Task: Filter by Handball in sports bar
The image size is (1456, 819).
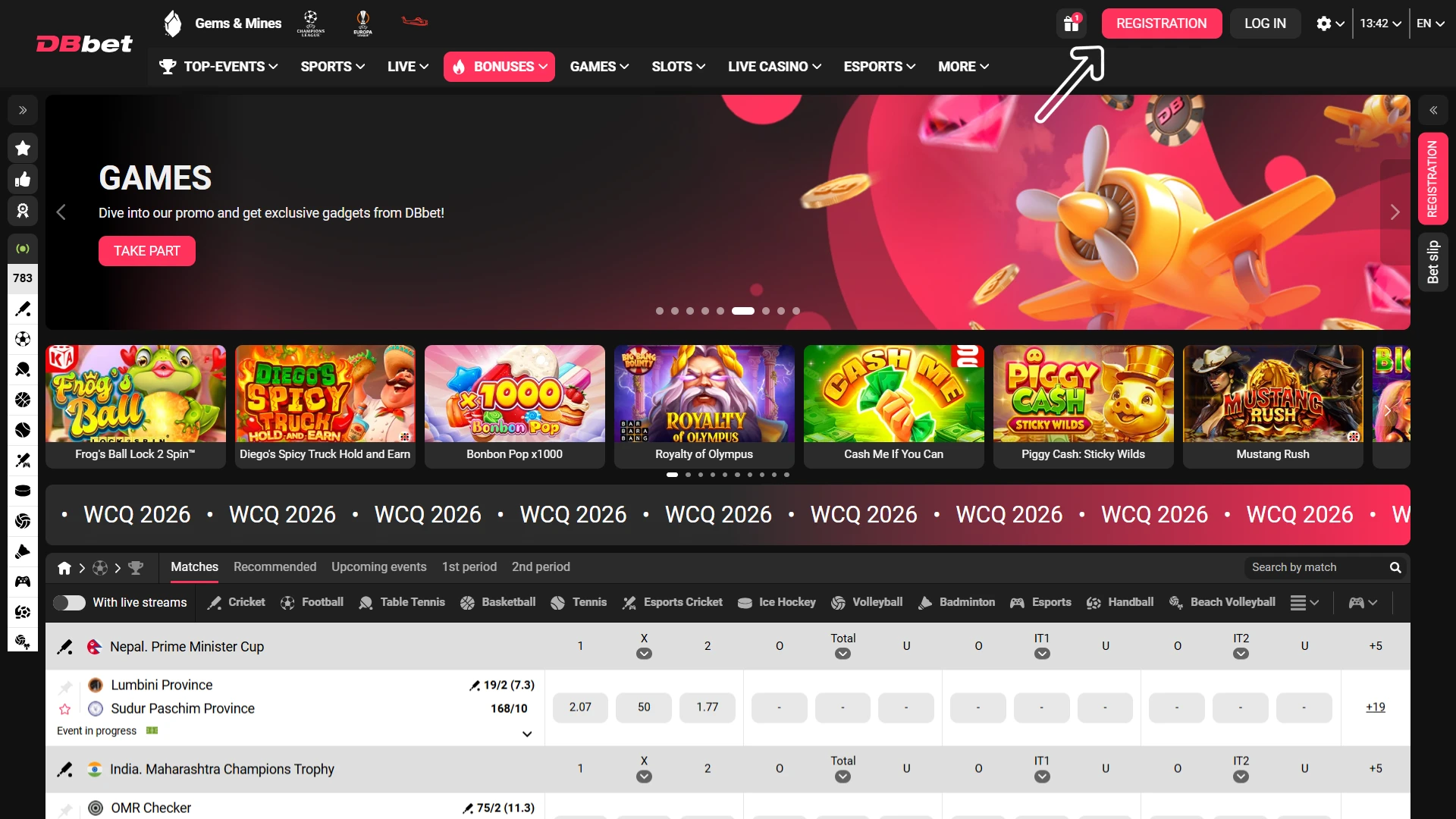Action: tap(1120, 603)
